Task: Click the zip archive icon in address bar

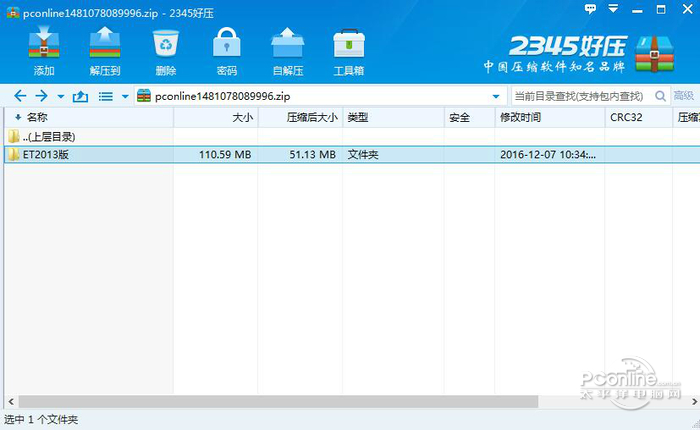Action: coord(144,96)
